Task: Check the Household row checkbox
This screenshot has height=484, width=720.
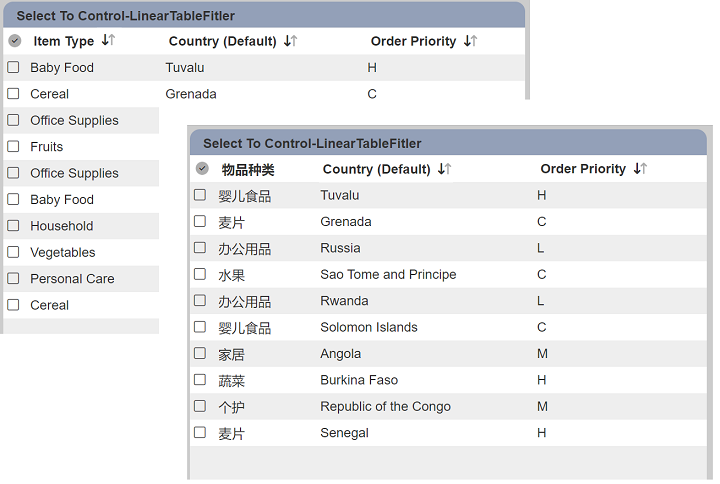Action: click(13, 226)
